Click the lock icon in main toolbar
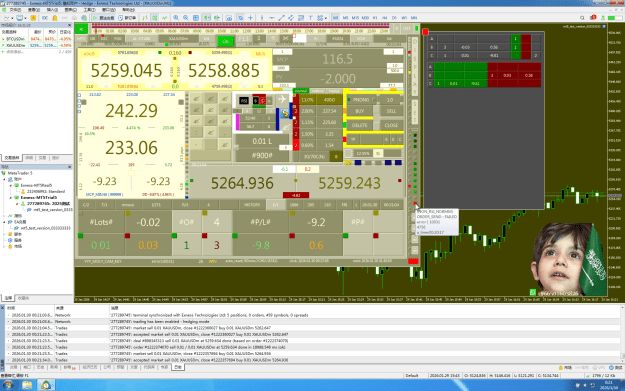 click(x=55, y=18)
